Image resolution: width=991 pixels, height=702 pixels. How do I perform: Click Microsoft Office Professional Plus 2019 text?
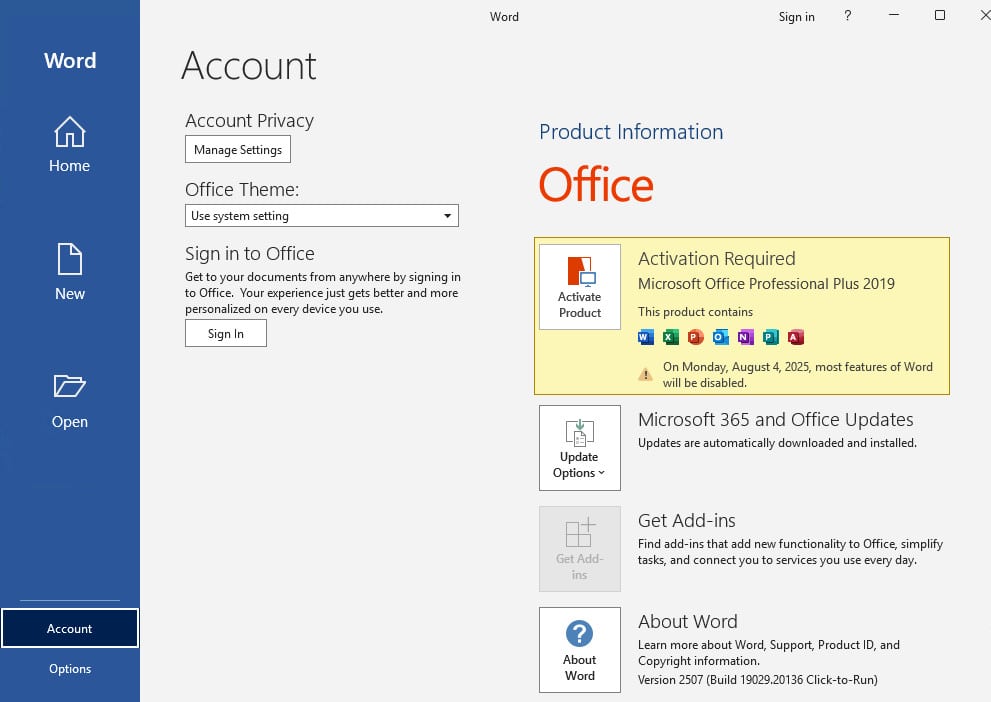point(766,284)
